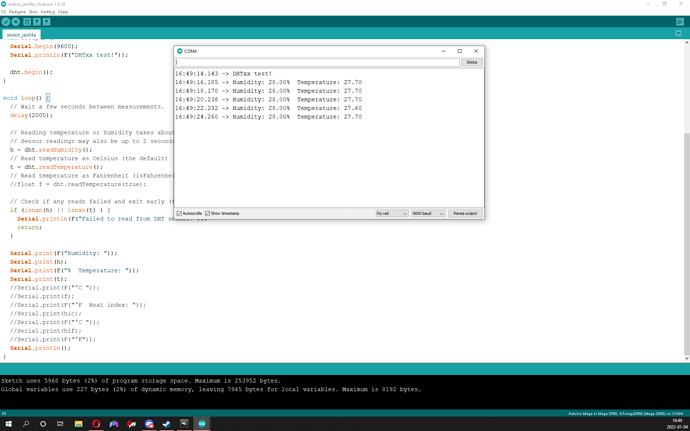Click the Serial.begin(9600); code line
Viewport: 690px width, 431px height.
(44, 46)
